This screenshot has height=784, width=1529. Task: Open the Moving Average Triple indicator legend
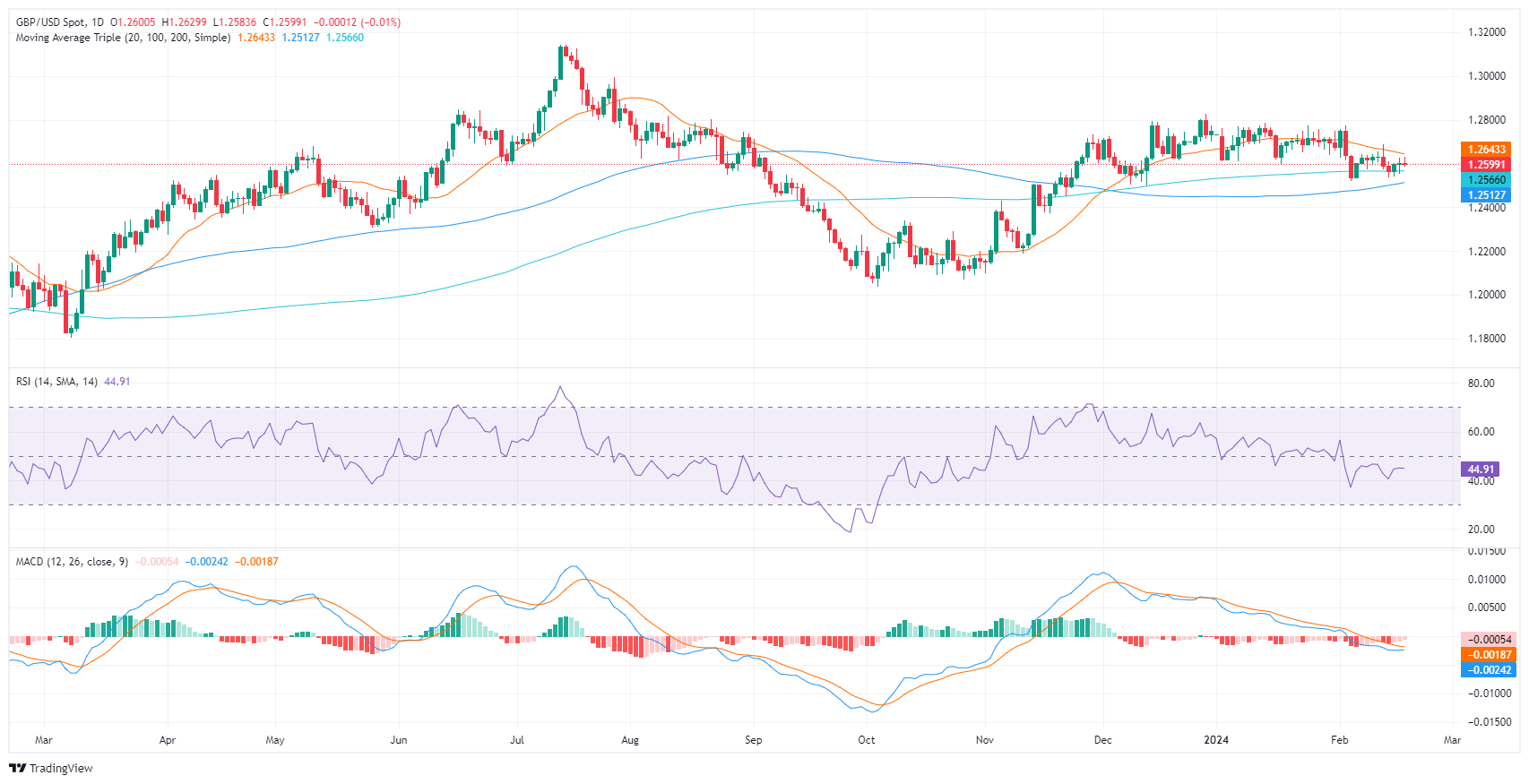pyautogui.click(x=123, y=38)
